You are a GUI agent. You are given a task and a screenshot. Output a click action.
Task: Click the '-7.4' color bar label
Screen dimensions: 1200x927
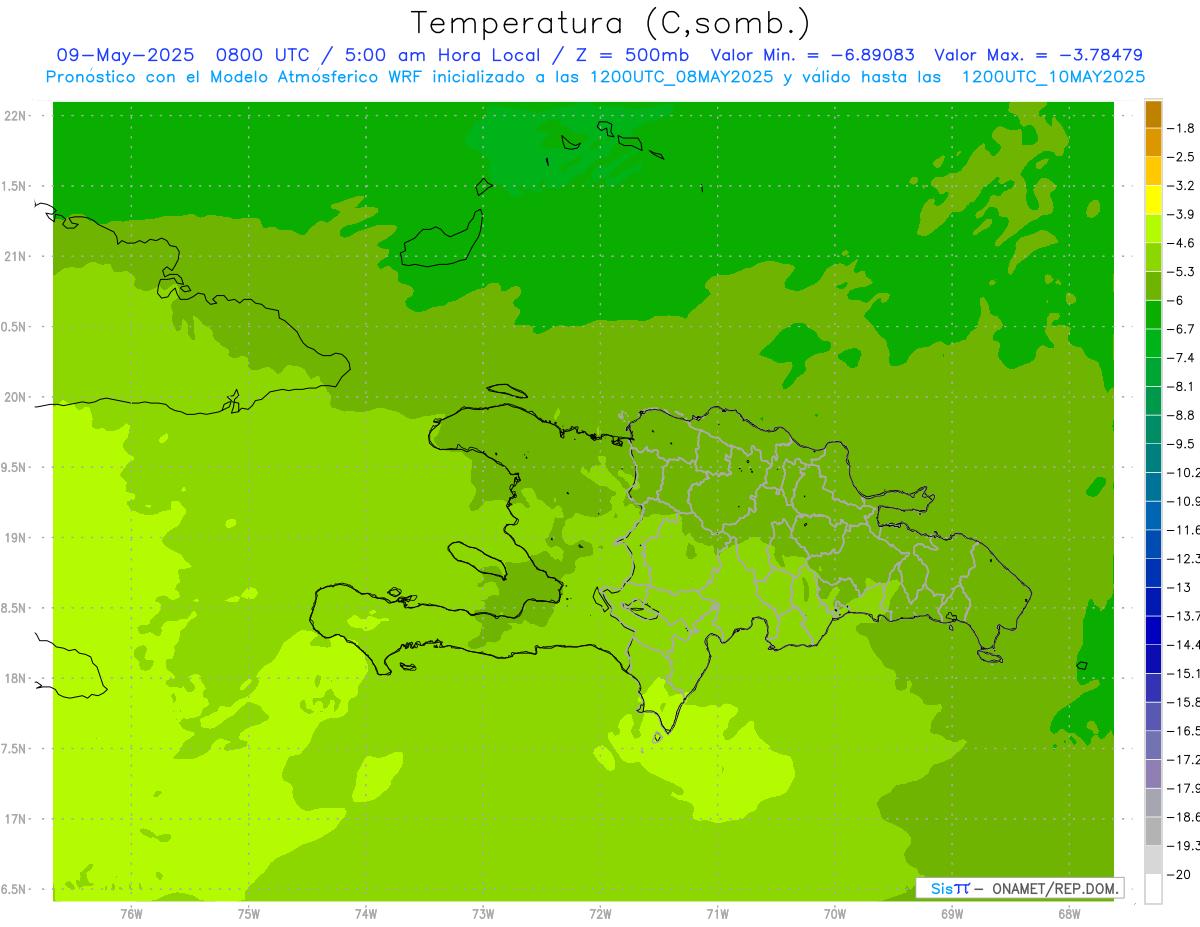pos(1182,358)
